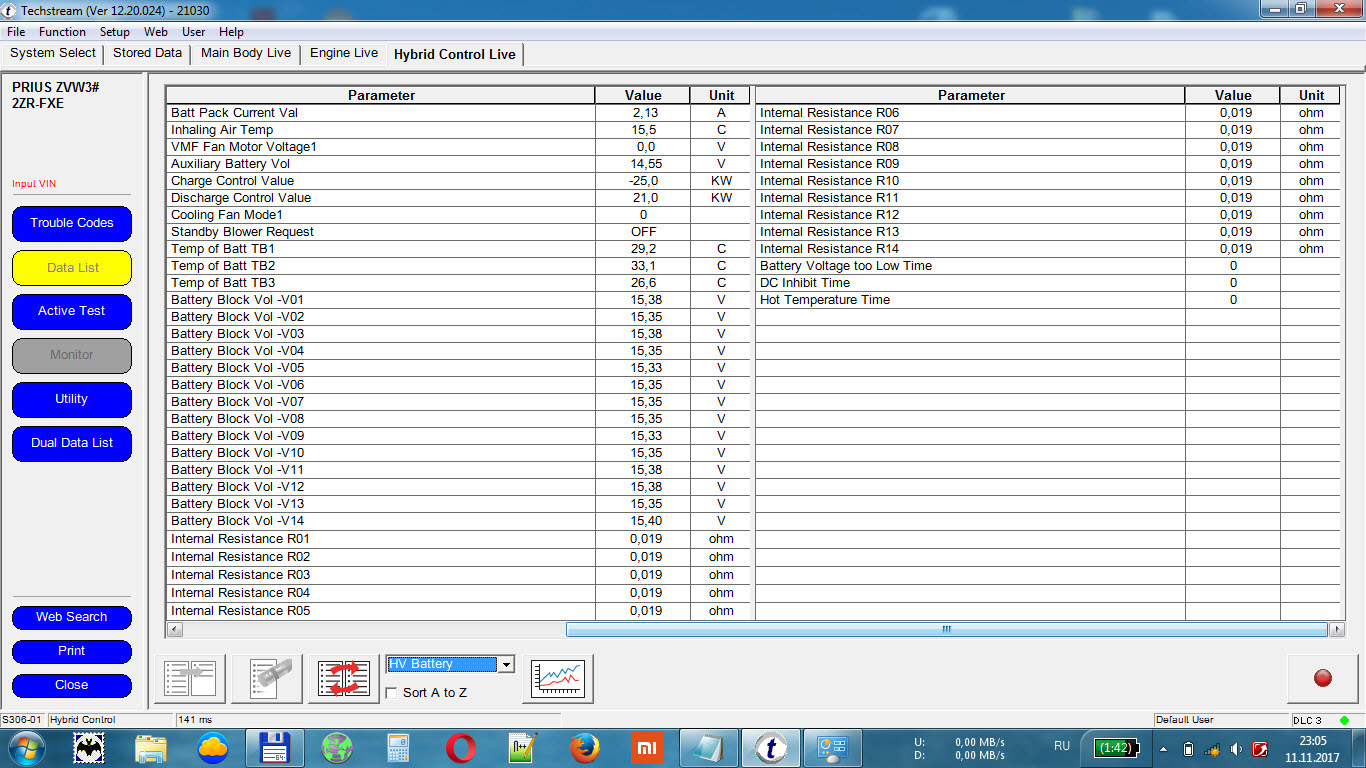Click the list-with-arrow data list icon
This screenshot has width=1366, height=768.
[x=190, y=679]
